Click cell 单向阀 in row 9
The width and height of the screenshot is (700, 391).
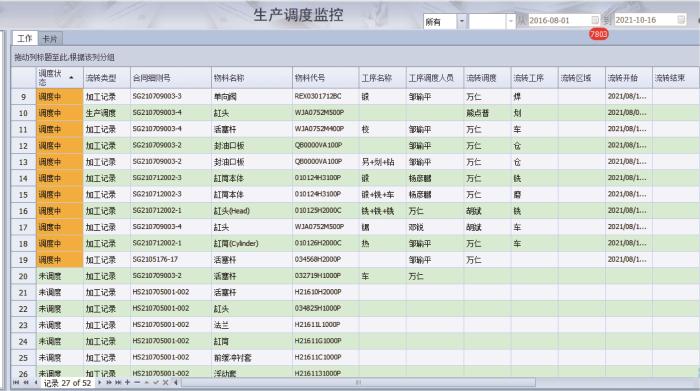tap(252, 97)
